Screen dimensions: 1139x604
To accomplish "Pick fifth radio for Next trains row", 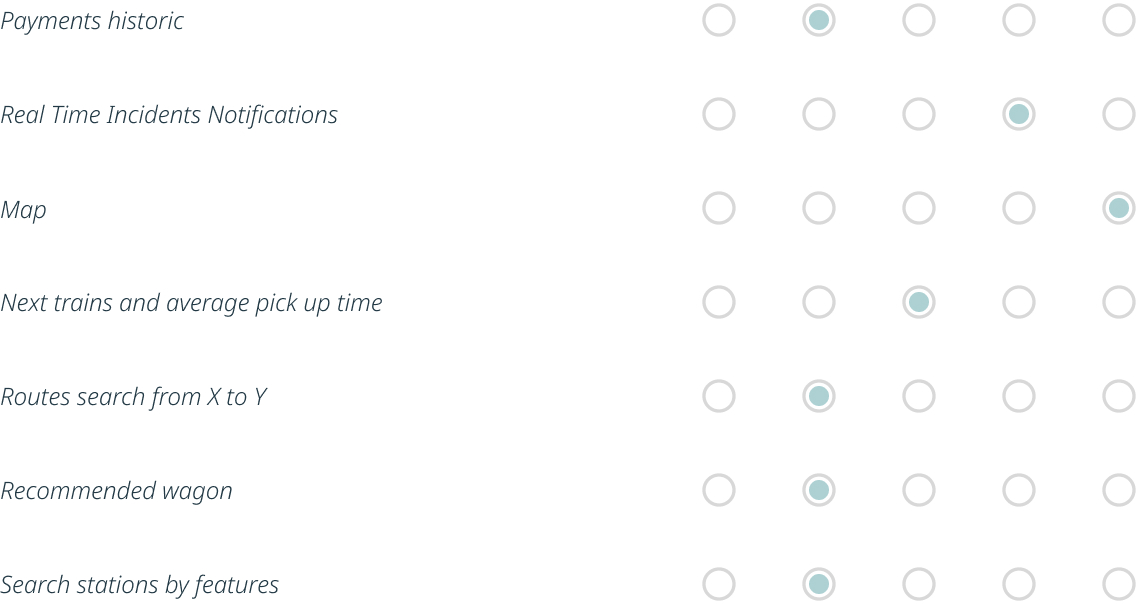I will 1119,302.
